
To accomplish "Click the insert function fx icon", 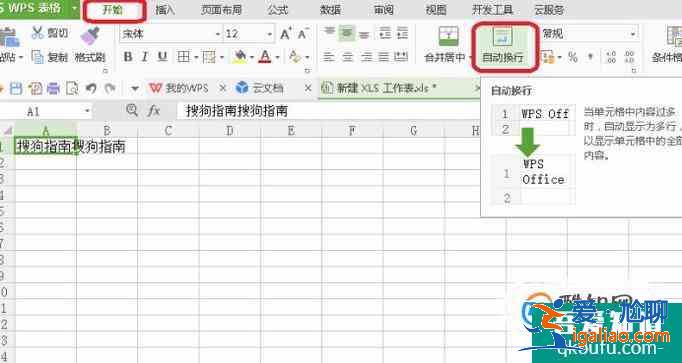I will pyautogui.click(x=154, y=111).
